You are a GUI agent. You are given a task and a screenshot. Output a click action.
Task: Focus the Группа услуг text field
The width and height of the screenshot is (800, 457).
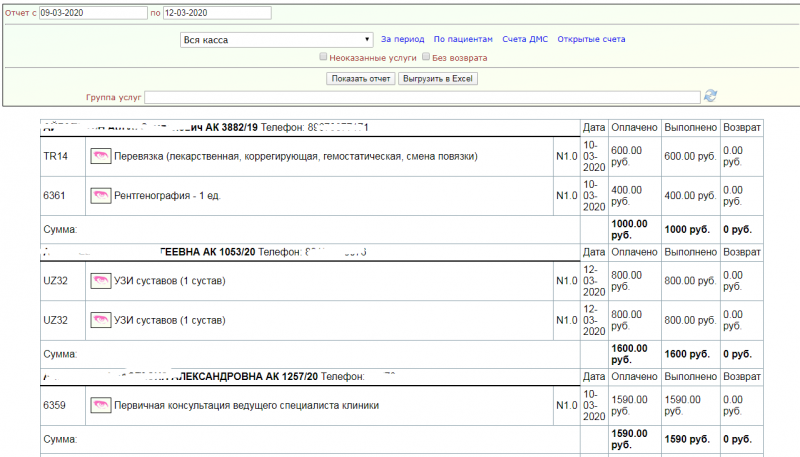tap(422, 97)
